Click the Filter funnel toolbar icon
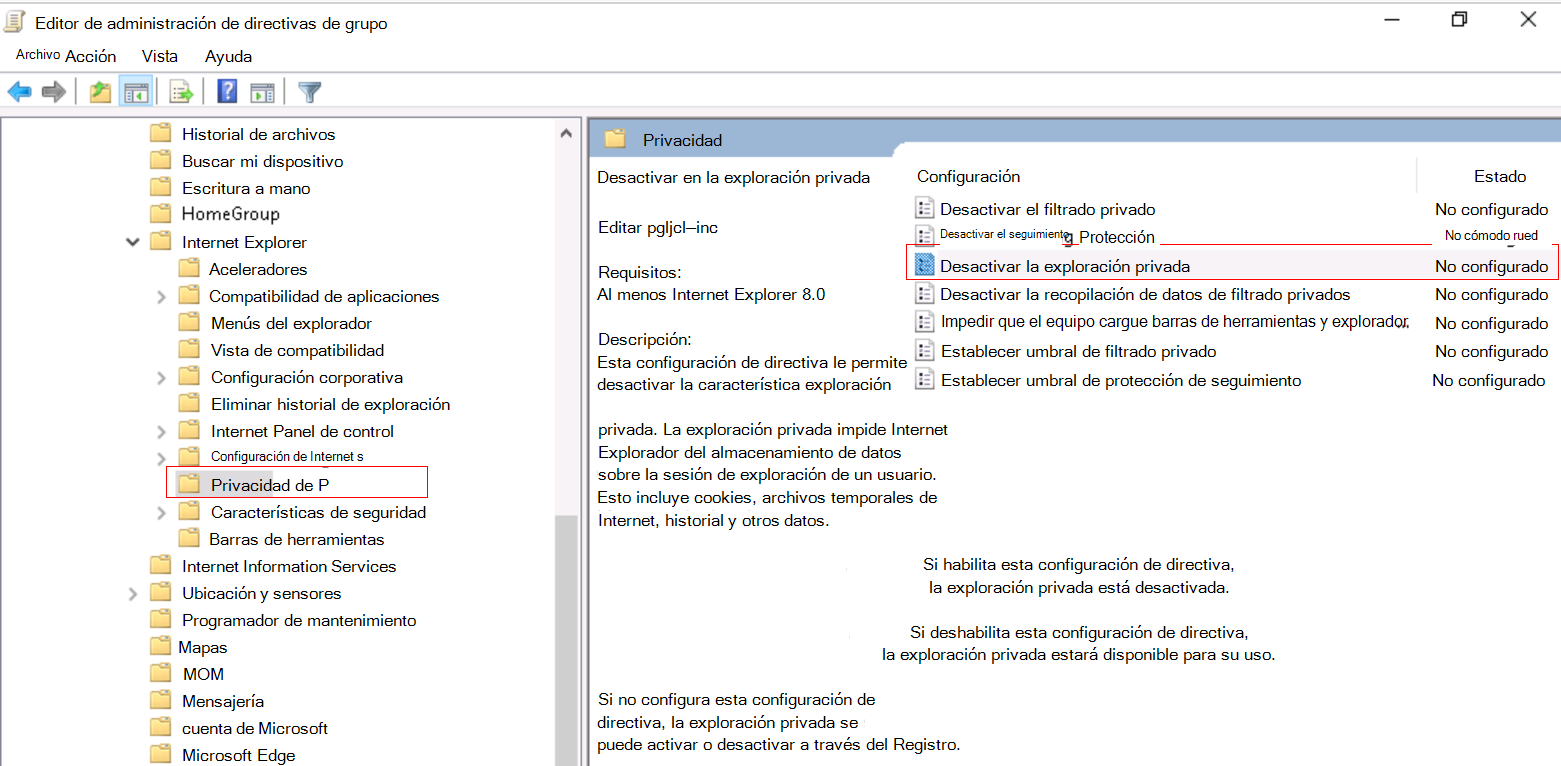Screen dimensions: 1561x766 tap(310, 93)
